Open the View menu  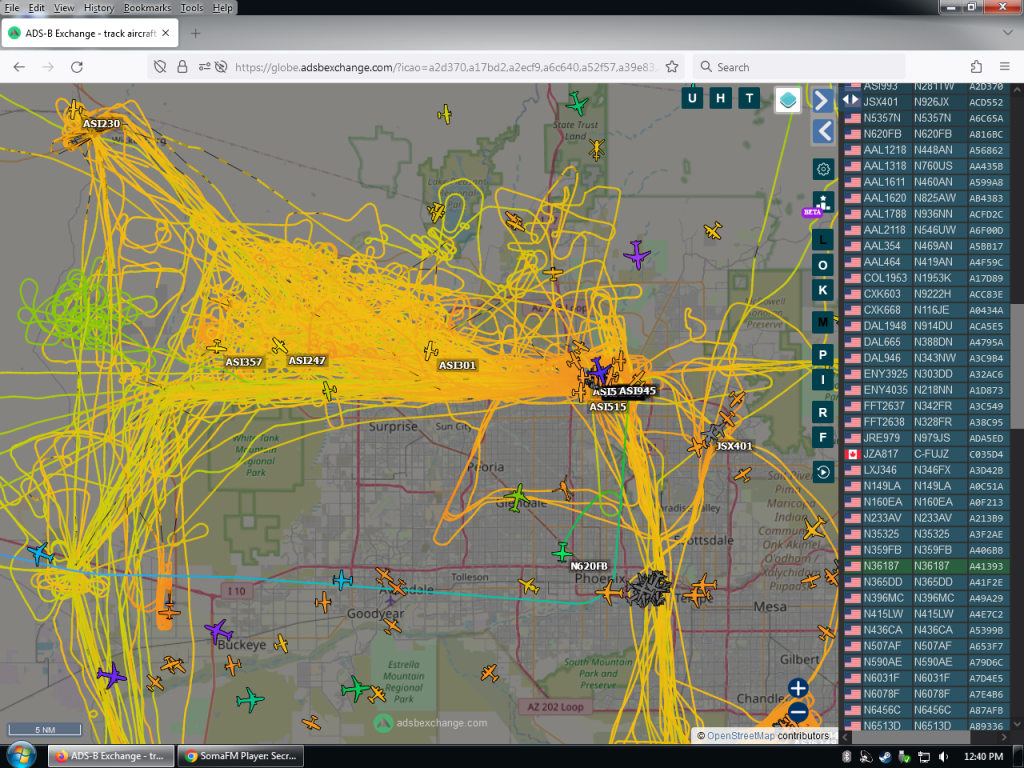point(64,8)
